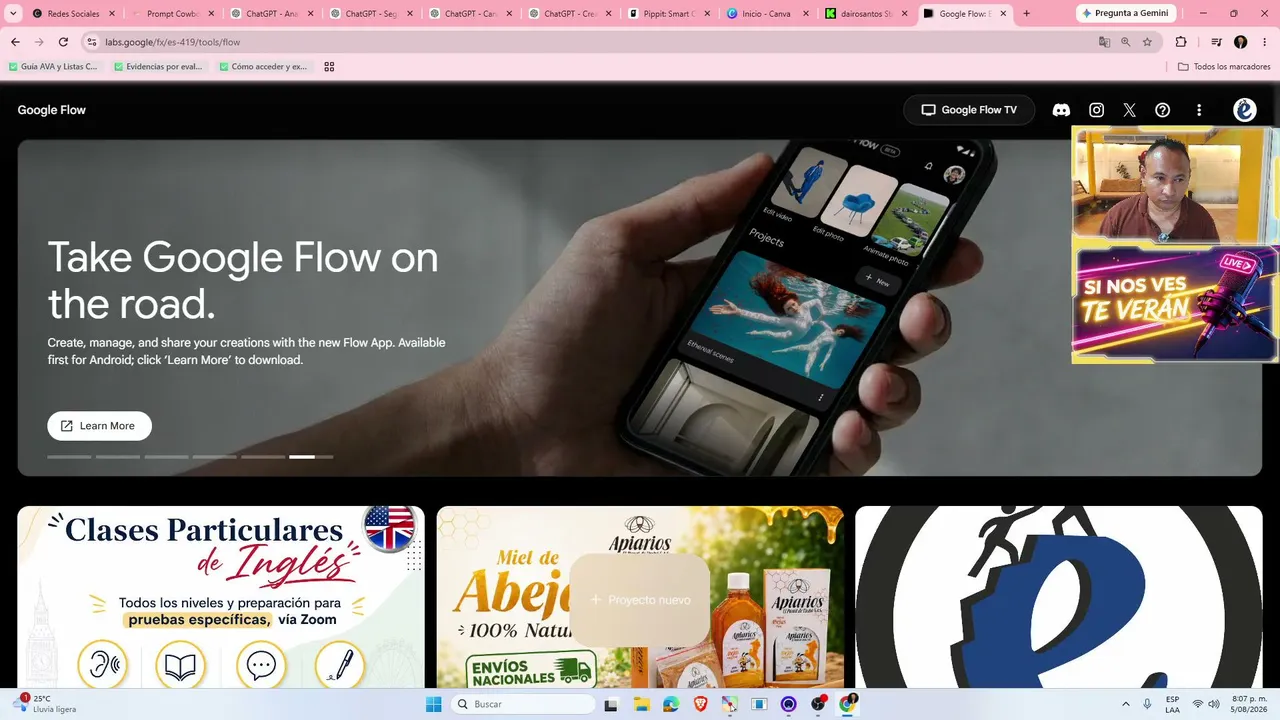Open the Guía AVA y Listas bookmark
1280x720 pixels.
[53, 67]
